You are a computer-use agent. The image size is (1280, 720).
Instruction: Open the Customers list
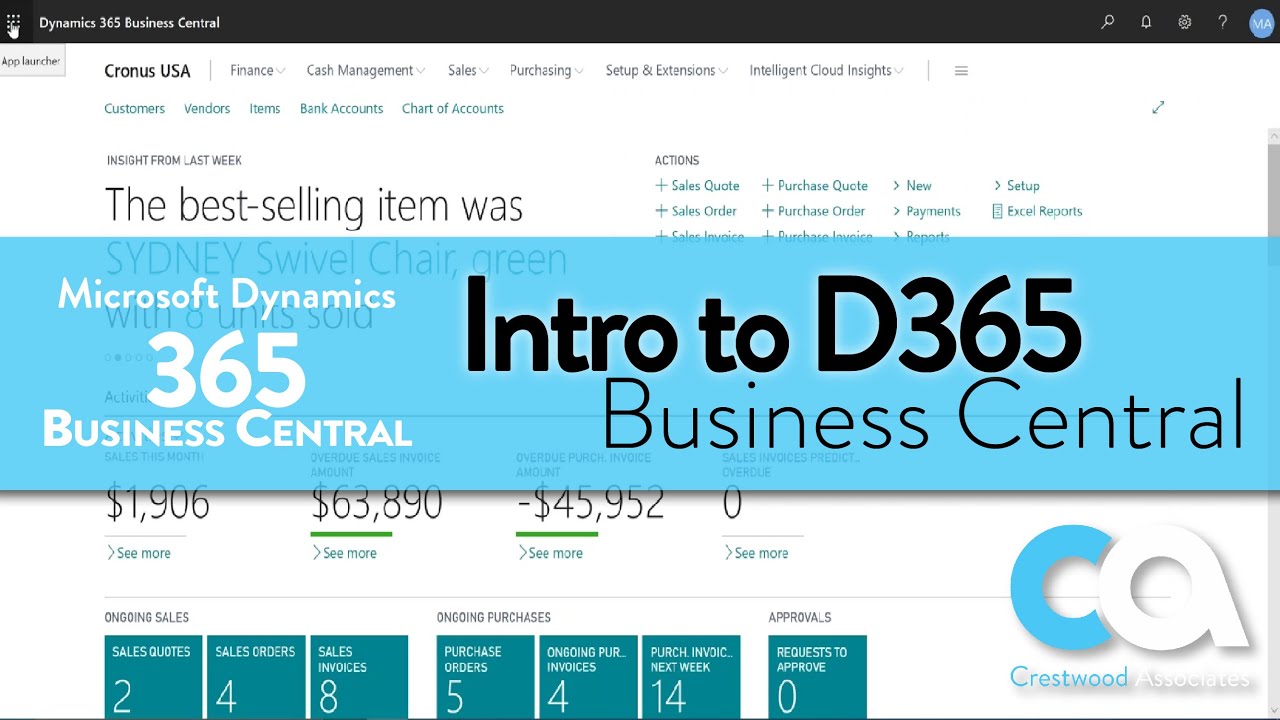click(x=134, y=108)
